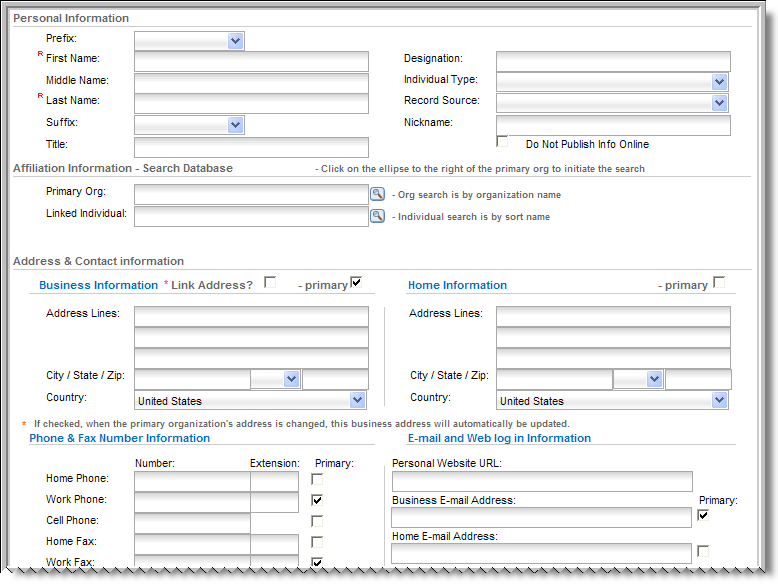Enable Do Not Publish Info Online checkbox
The width and height of the screenshot is (778, 584).
[x=502, y=141]
